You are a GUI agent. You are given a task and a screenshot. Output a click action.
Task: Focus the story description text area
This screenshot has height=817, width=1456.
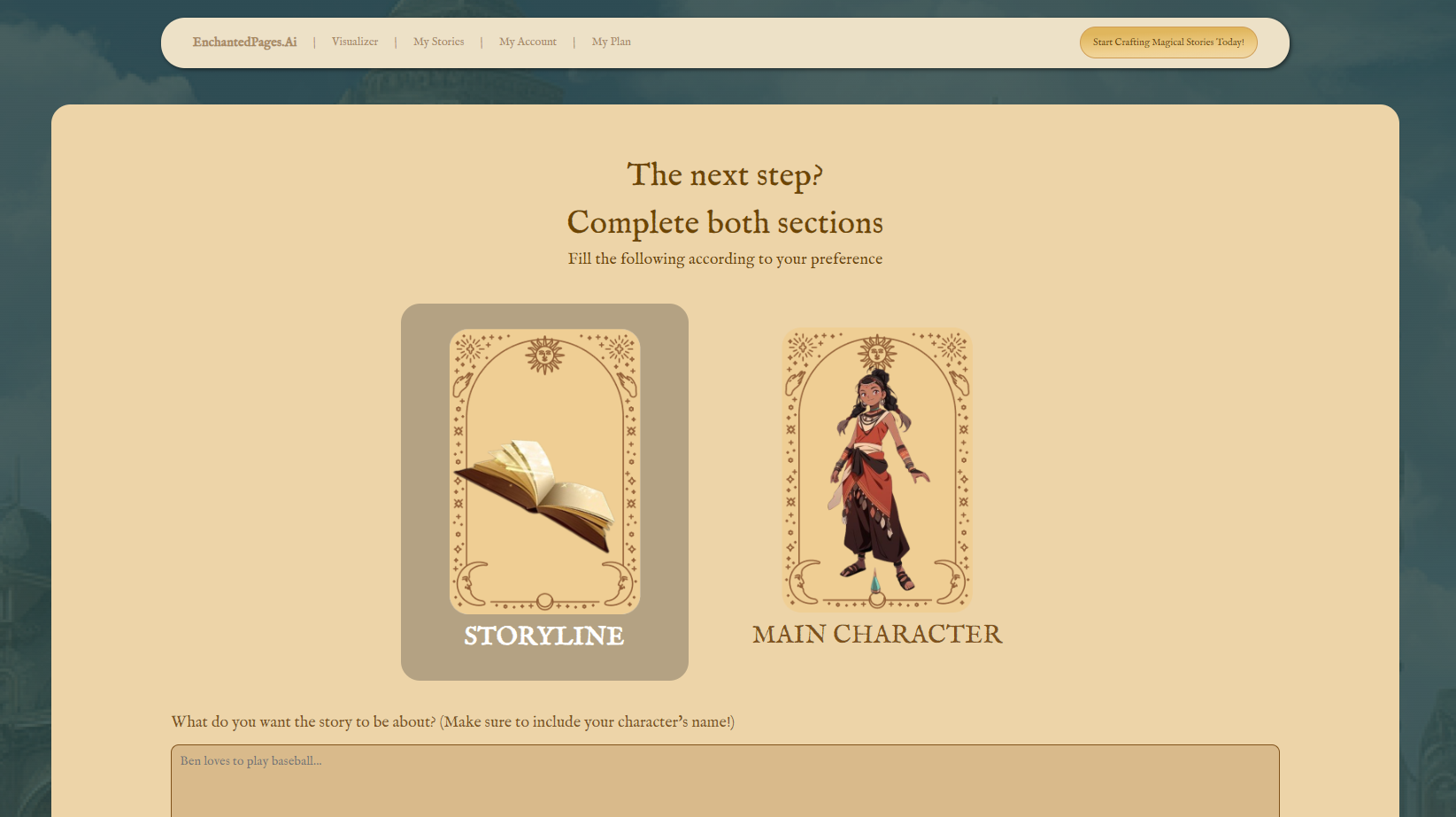click(x=725, y=781)
